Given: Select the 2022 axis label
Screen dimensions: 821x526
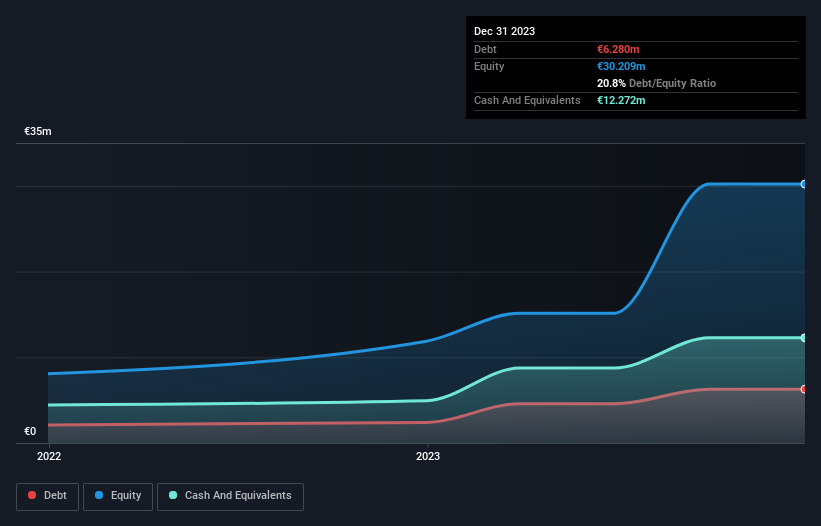Looking at the screenshot, I should (49, 456).
